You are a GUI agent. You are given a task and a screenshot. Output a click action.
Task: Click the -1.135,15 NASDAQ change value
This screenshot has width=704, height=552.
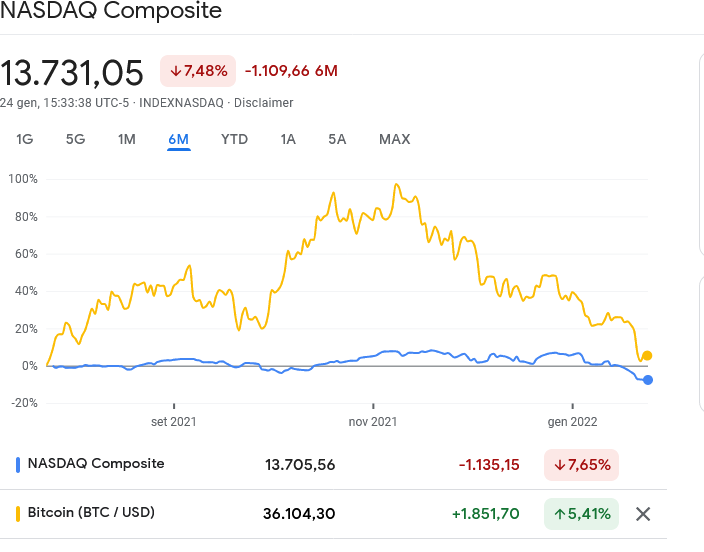pyautogui.click(x=489, y=465)
